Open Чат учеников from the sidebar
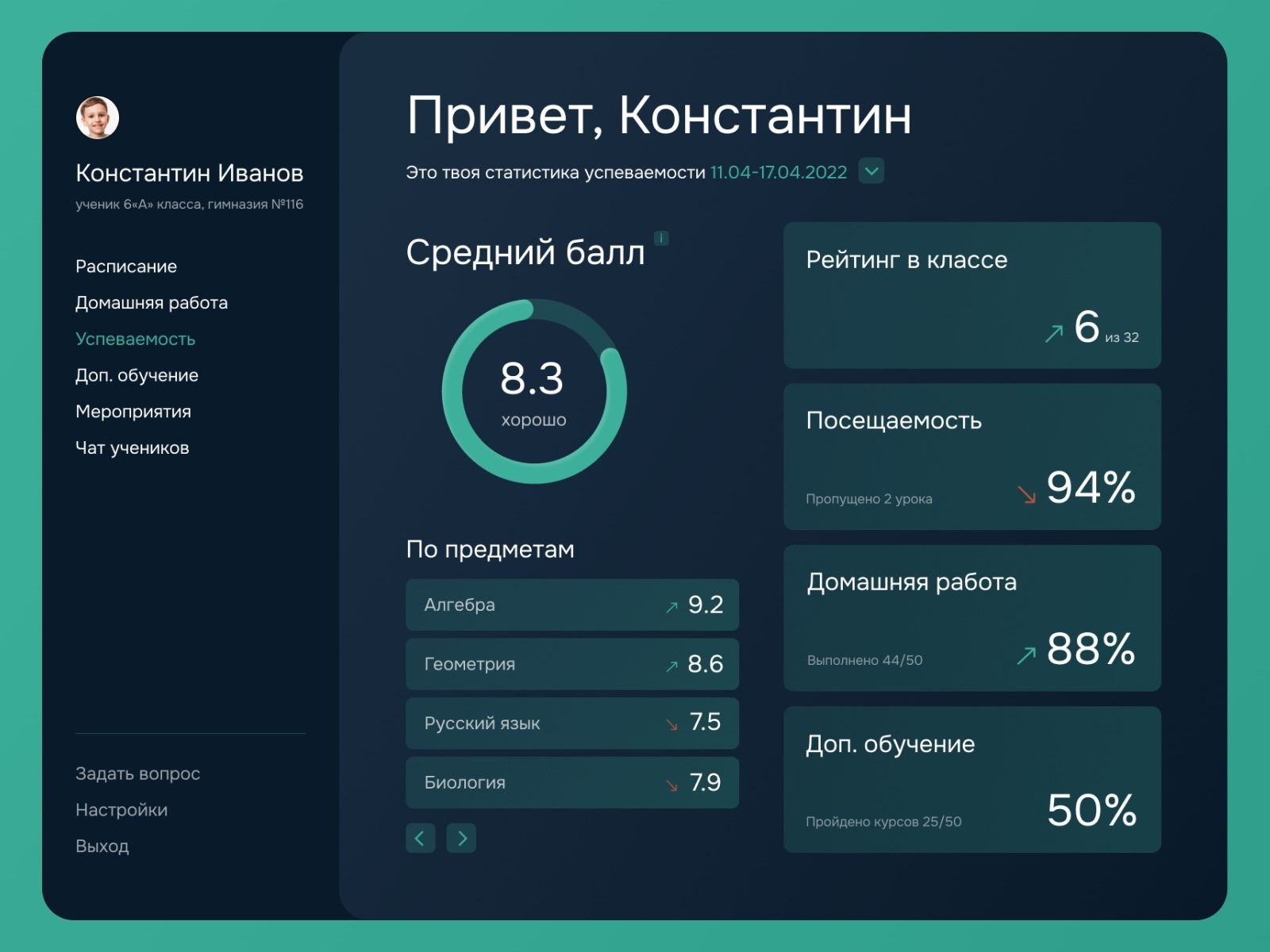The width and height of the screenshot is (1270, 952). pos(131,447)
